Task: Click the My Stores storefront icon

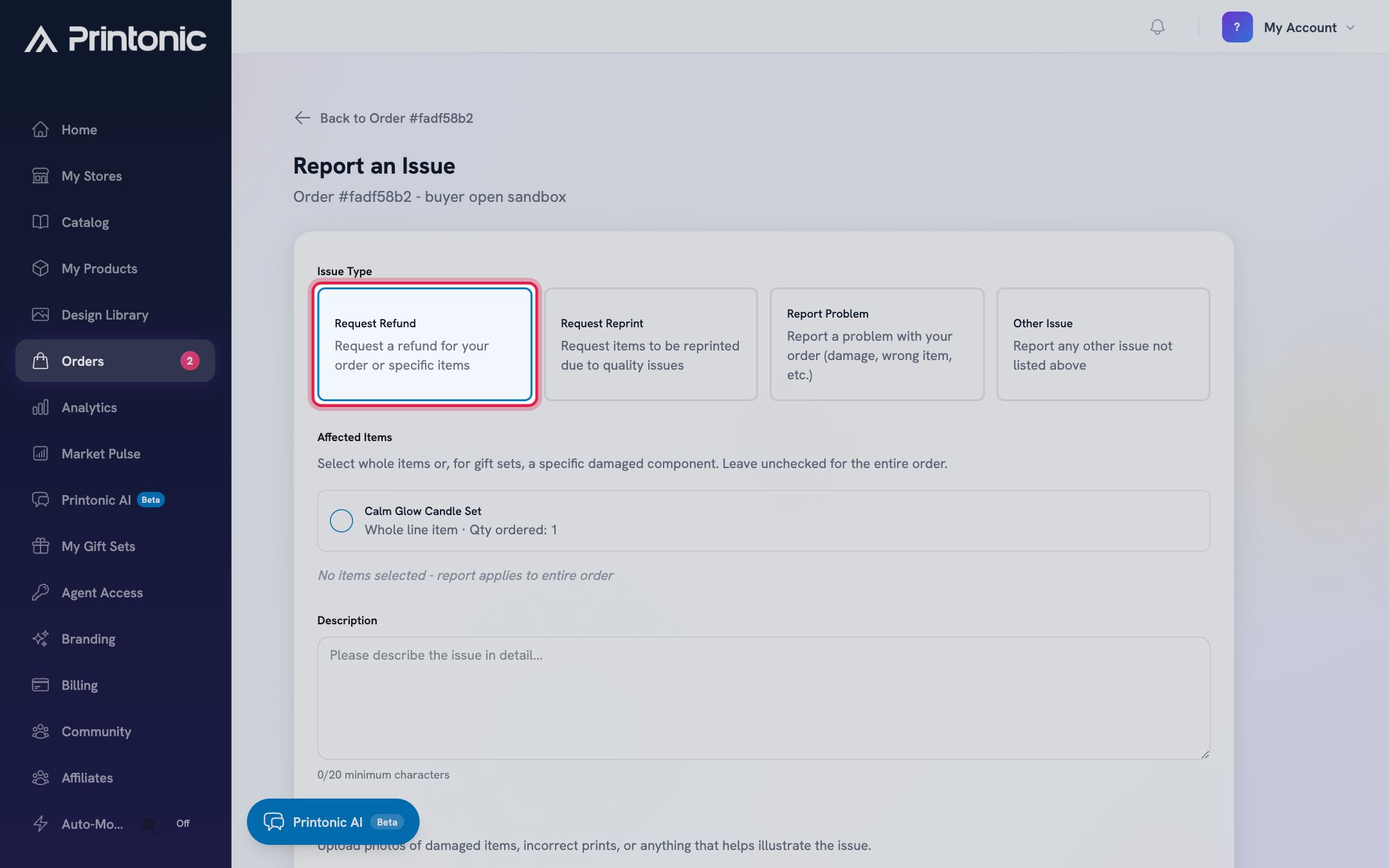Action: tap(41, 176)
